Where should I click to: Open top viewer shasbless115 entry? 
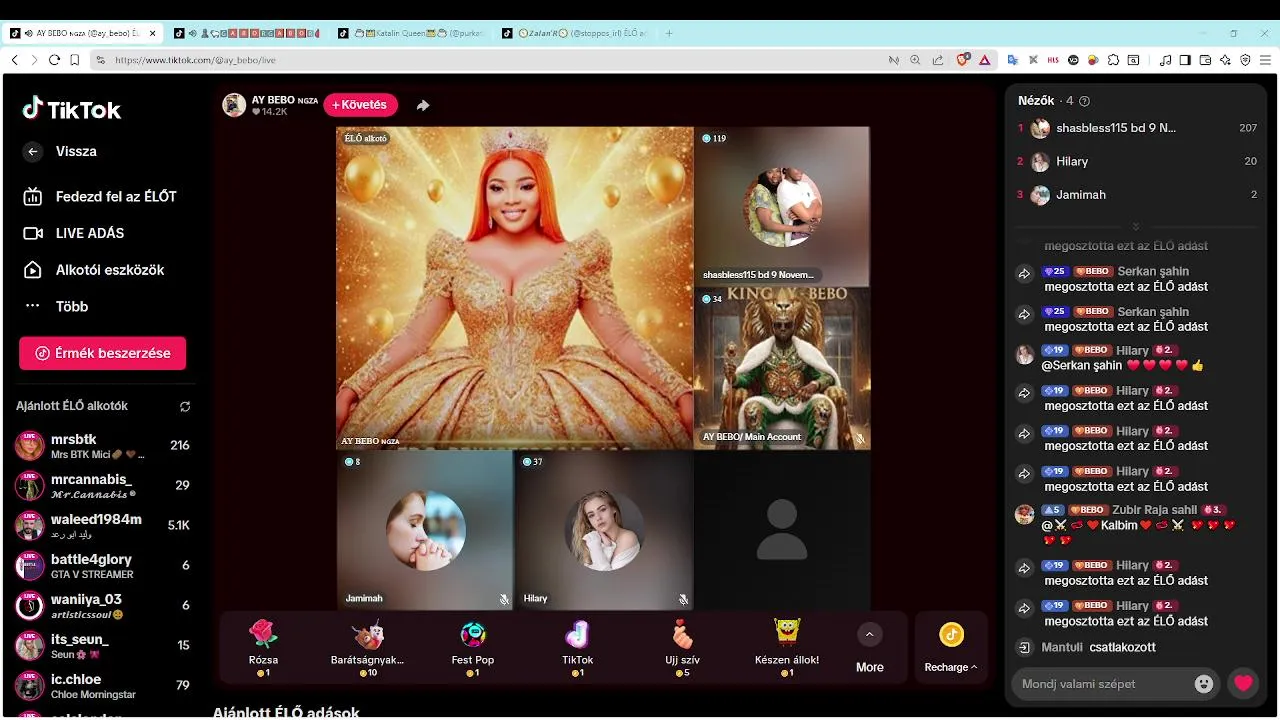tap(1137, 128)
